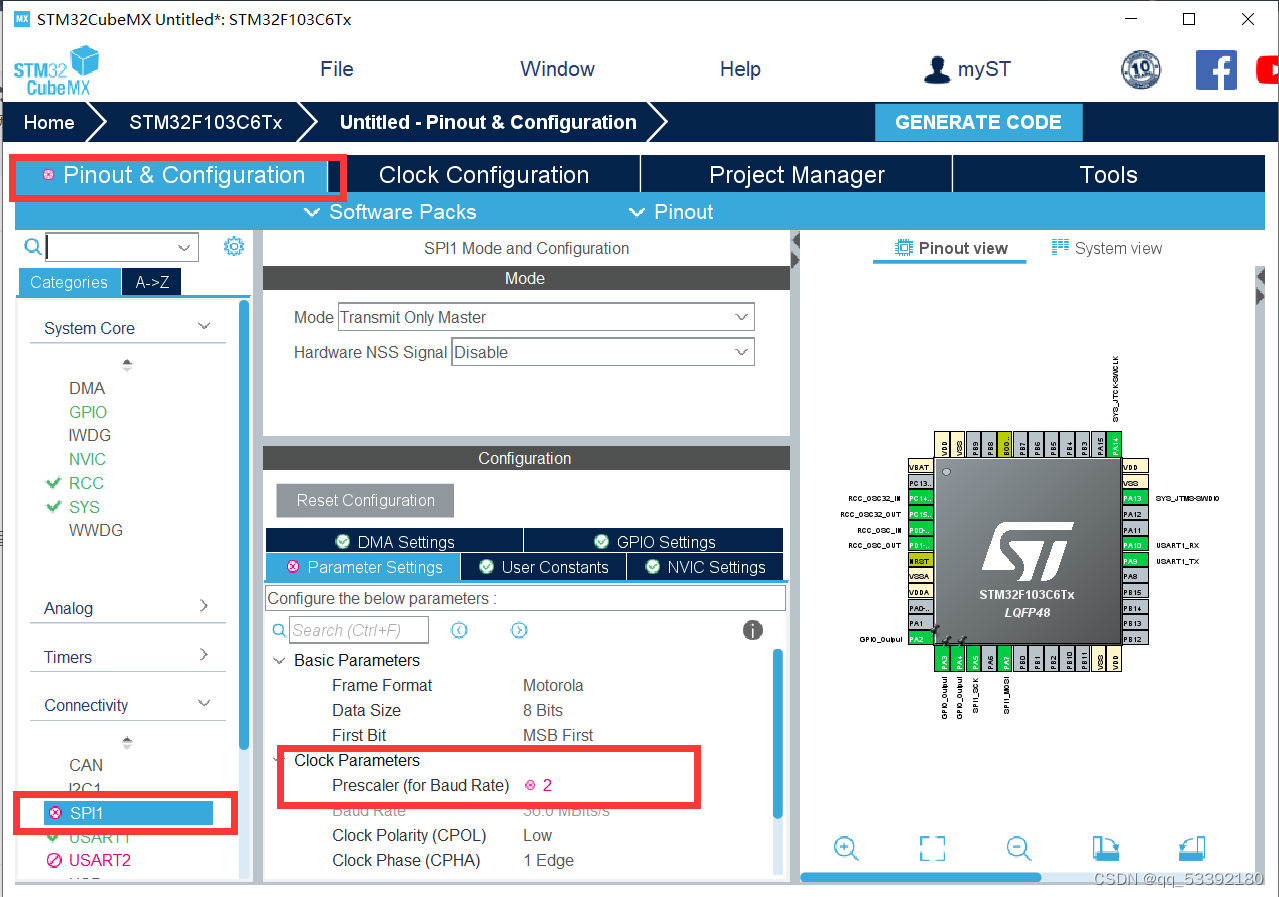The width and height of the screenshot is (1279, 897).
Task: Open the Software Packs dropdown
Action: click(389, 212)
